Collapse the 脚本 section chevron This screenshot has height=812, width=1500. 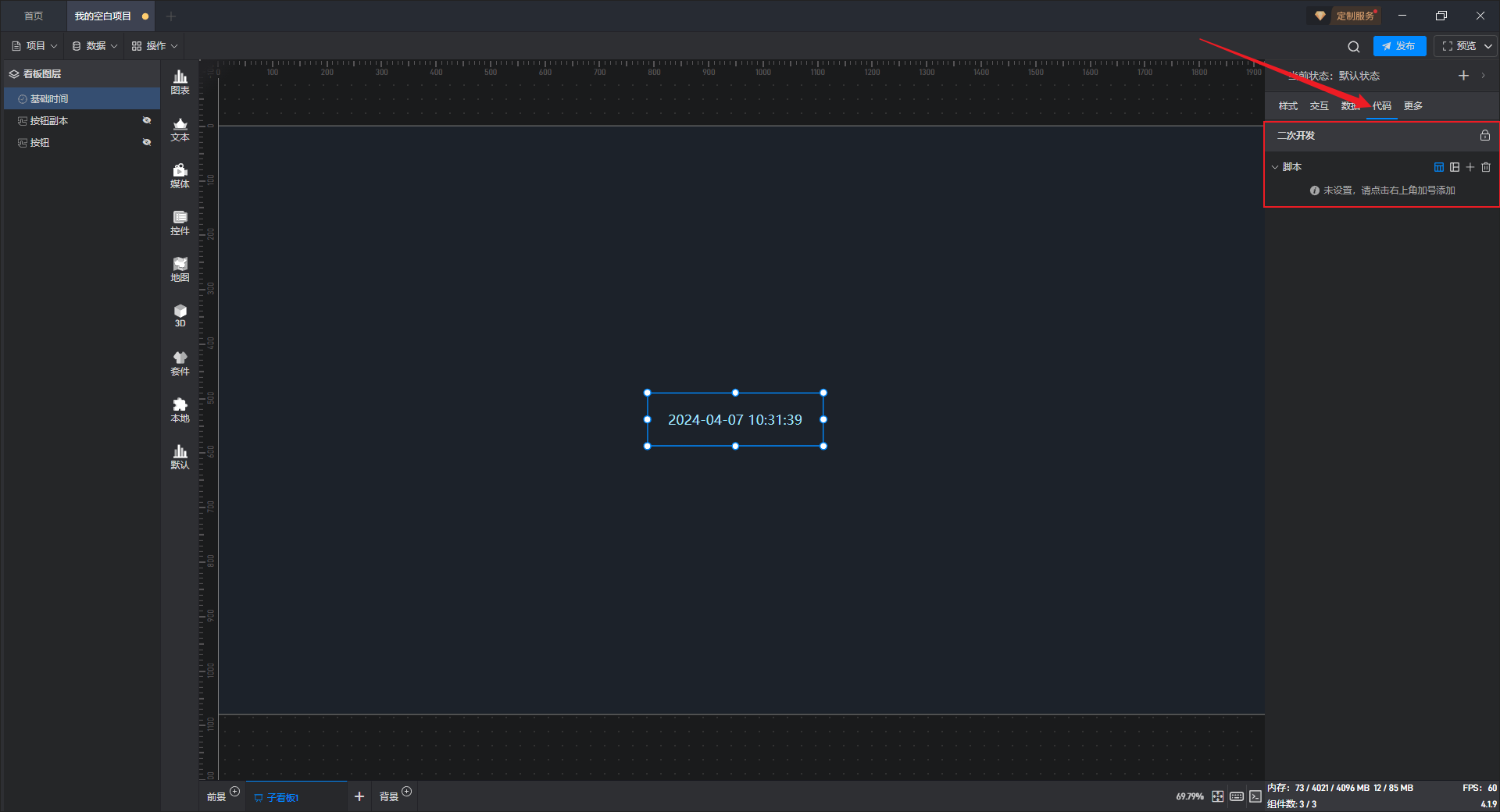tap(1275, 167)
